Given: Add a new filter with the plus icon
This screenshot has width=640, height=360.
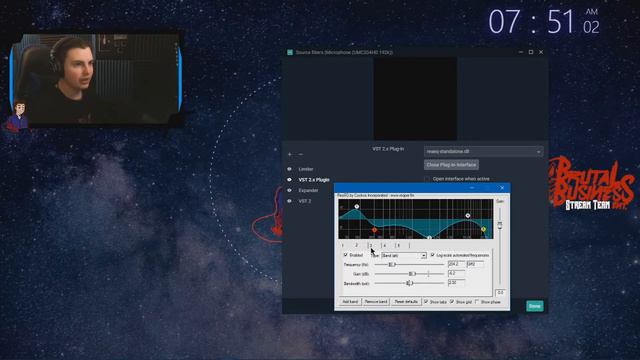Looking at the screenshot, I should click(x=290, y=154).
